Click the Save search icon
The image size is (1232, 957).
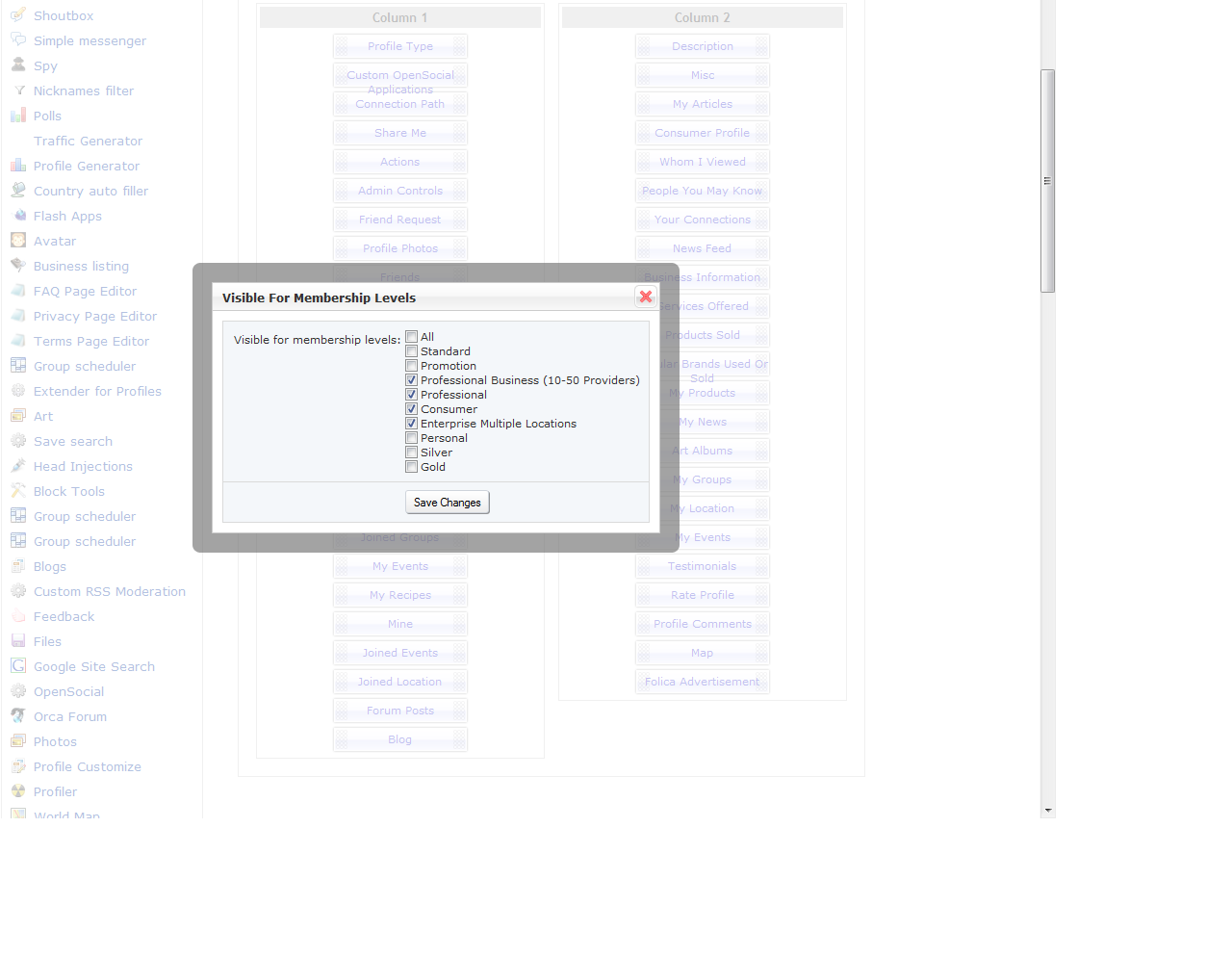pyautogui.click(x=18, y=441)
